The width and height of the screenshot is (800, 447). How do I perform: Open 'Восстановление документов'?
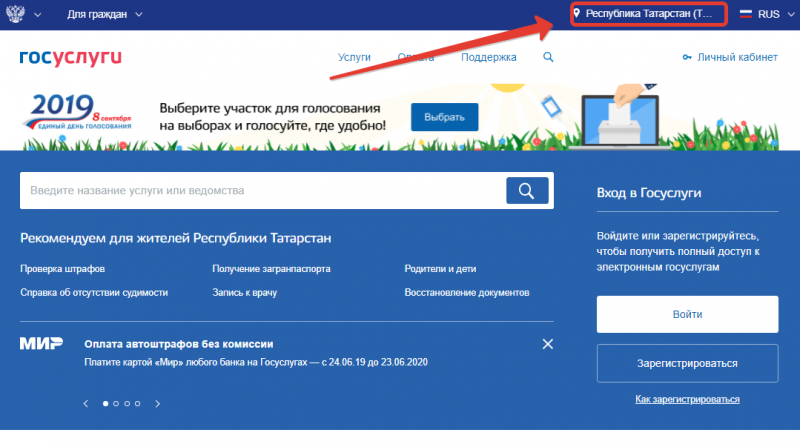click(466, 292)
